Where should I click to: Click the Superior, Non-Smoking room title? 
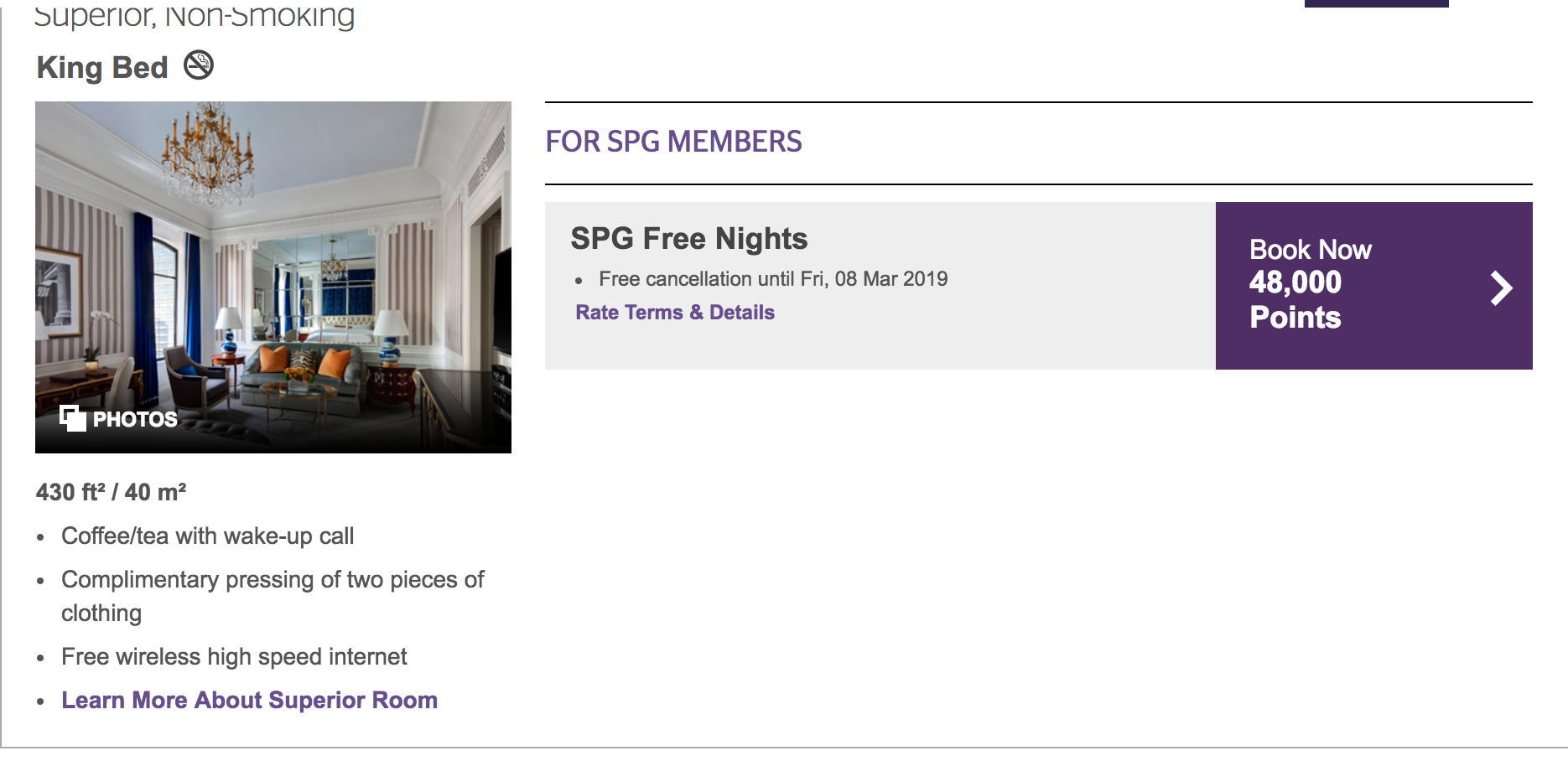195,15
